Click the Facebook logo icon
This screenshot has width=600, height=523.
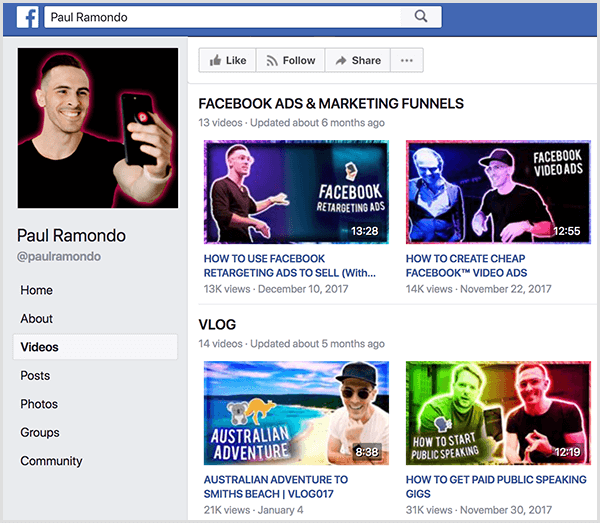coord(28,17)
